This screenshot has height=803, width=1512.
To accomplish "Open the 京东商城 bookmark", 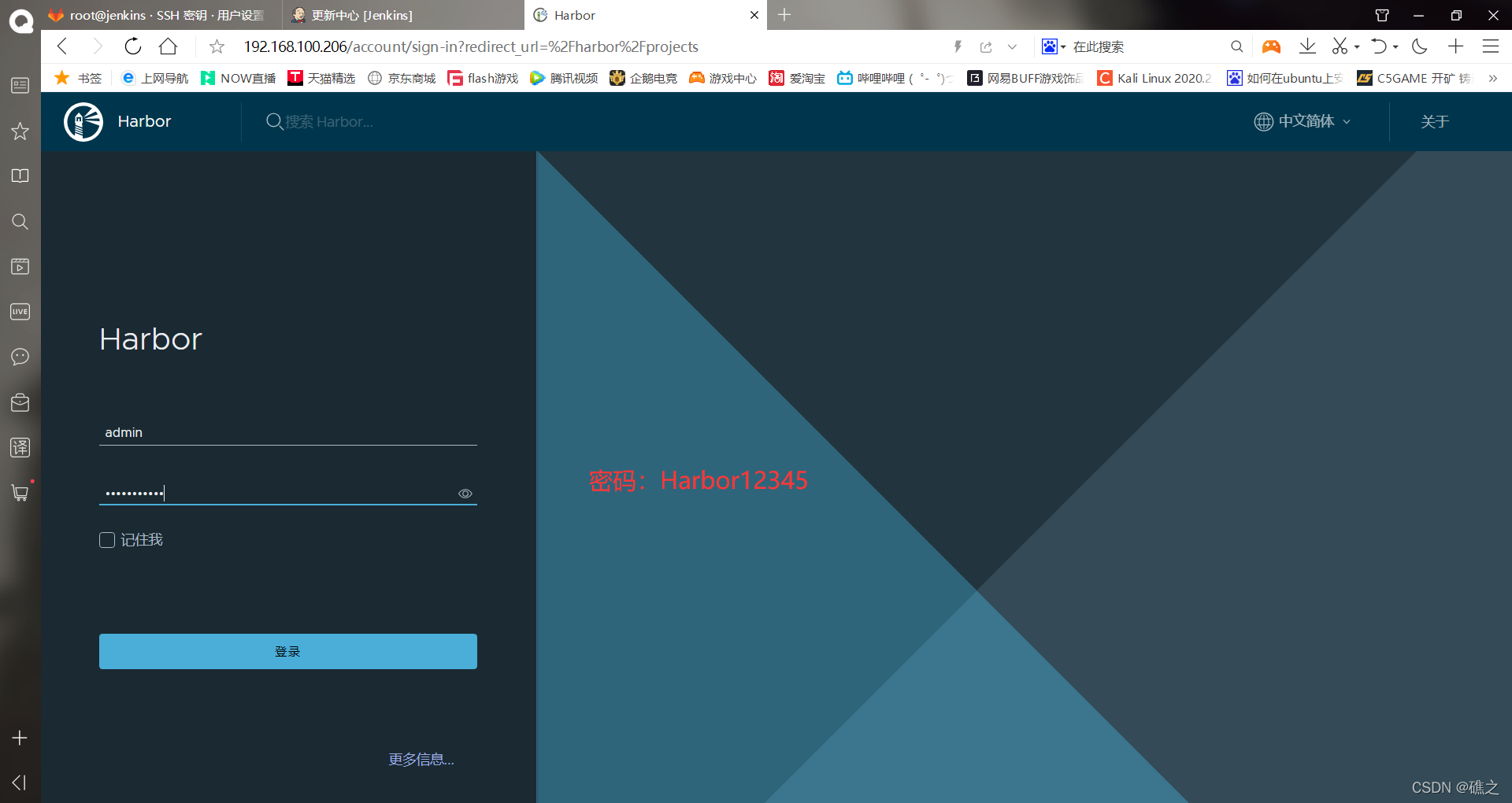I will pyautogui.click(x=402, y=78).
